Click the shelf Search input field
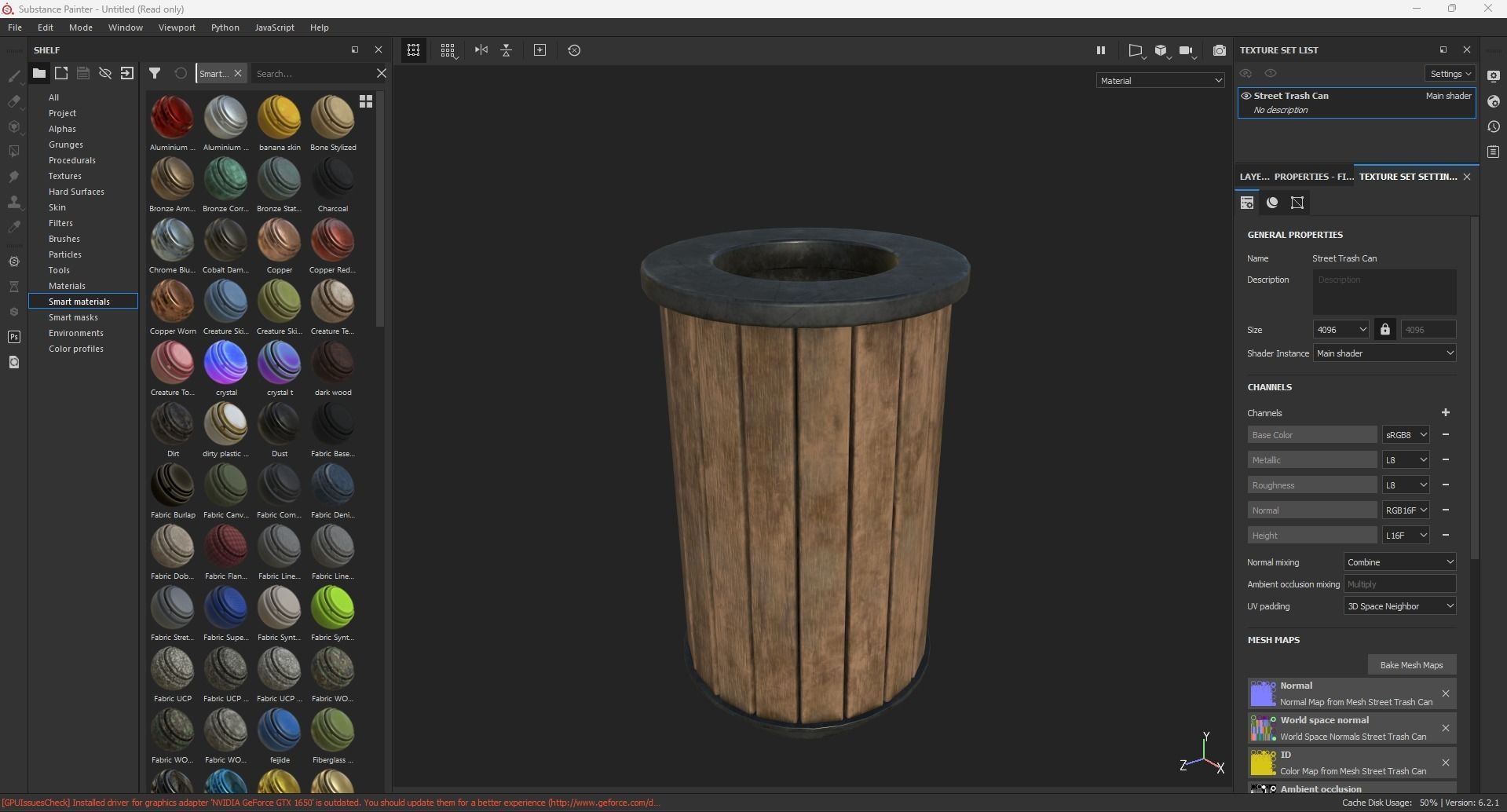The height and width of the screenshot is (812, 1507). pyautogui.click(x=313, y=74)
